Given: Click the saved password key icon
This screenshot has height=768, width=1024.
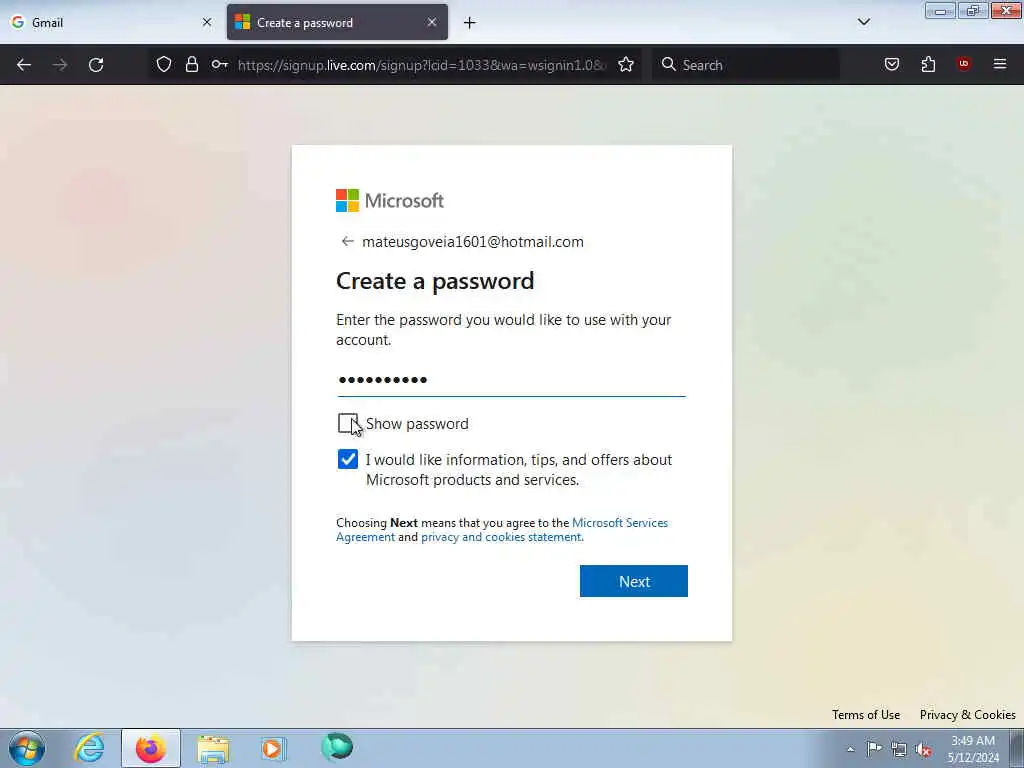Looking at the screenshot, I should click(x=219, y=64).
